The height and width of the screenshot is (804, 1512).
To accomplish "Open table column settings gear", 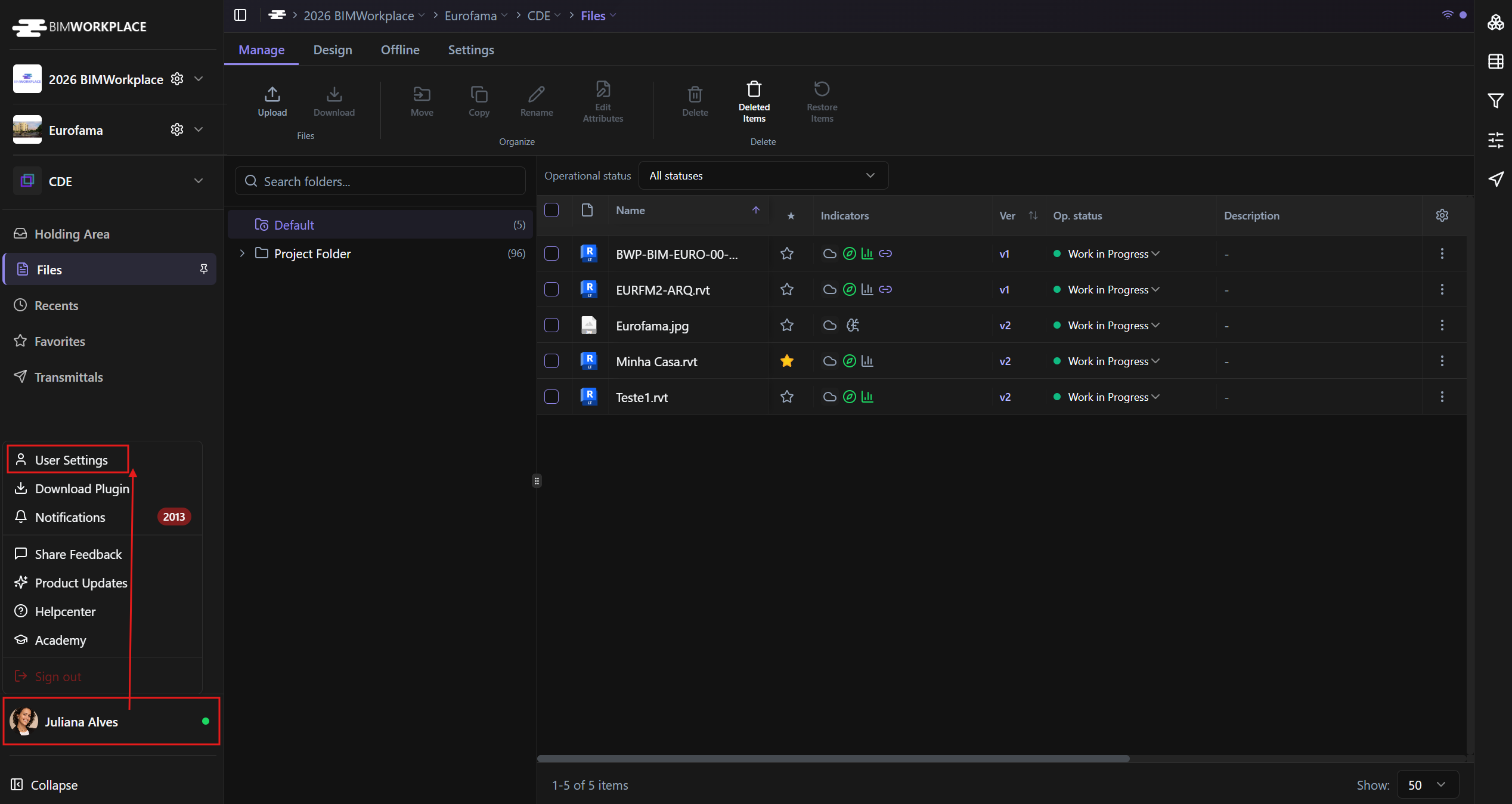I will [1442, 215].
